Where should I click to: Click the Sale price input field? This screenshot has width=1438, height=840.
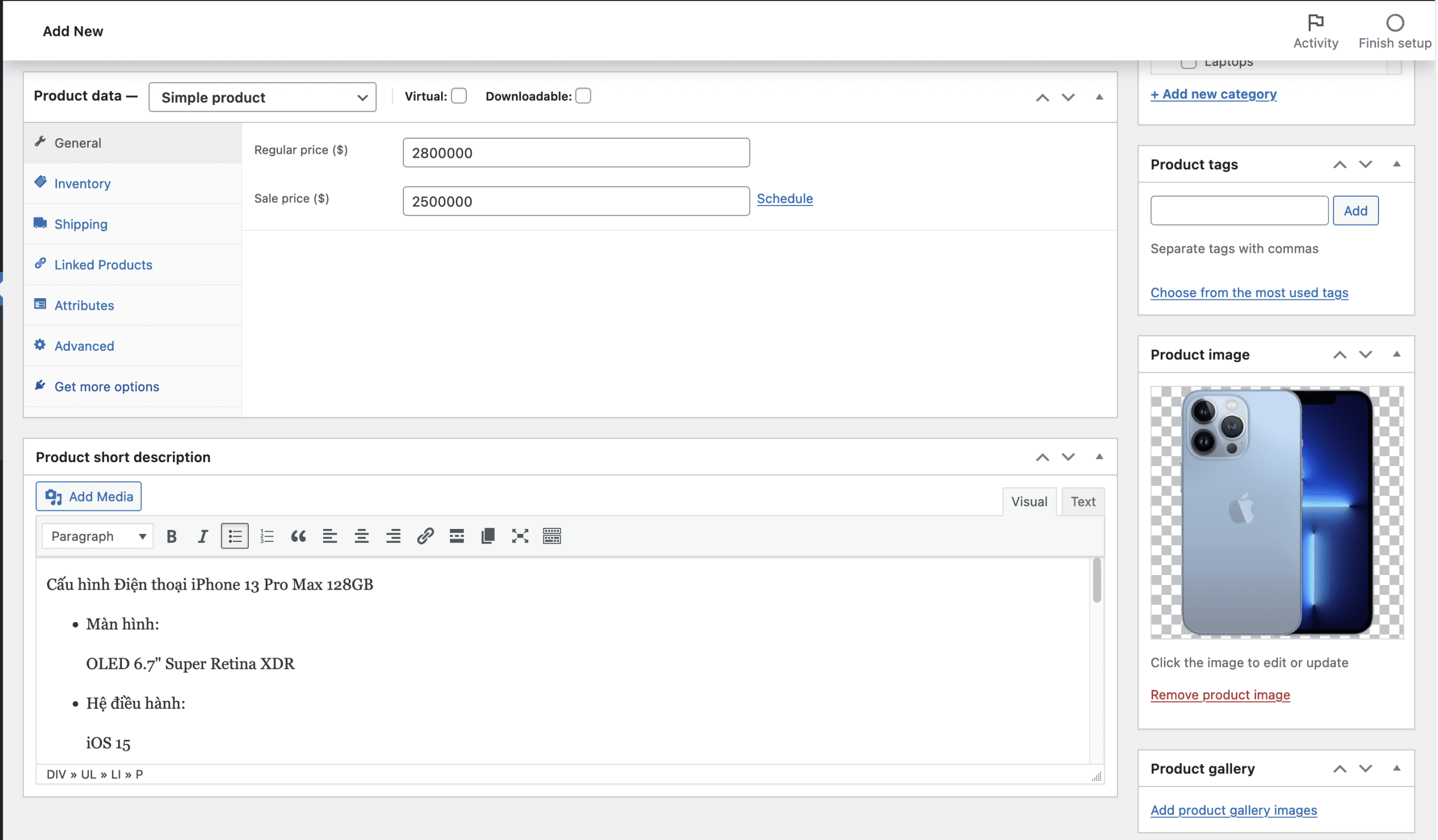(576, 200)
